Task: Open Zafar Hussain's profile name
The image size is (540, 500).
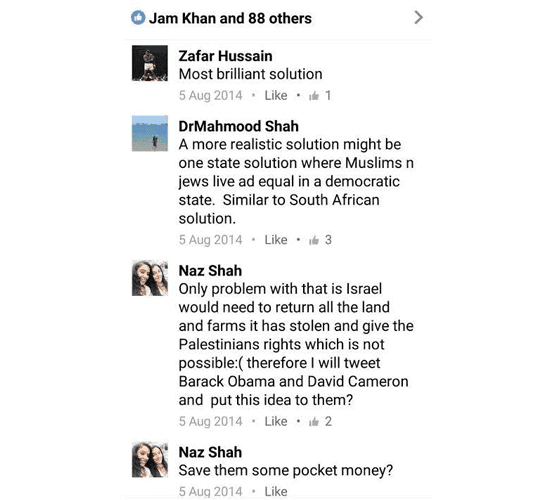Action: (225, 56)
